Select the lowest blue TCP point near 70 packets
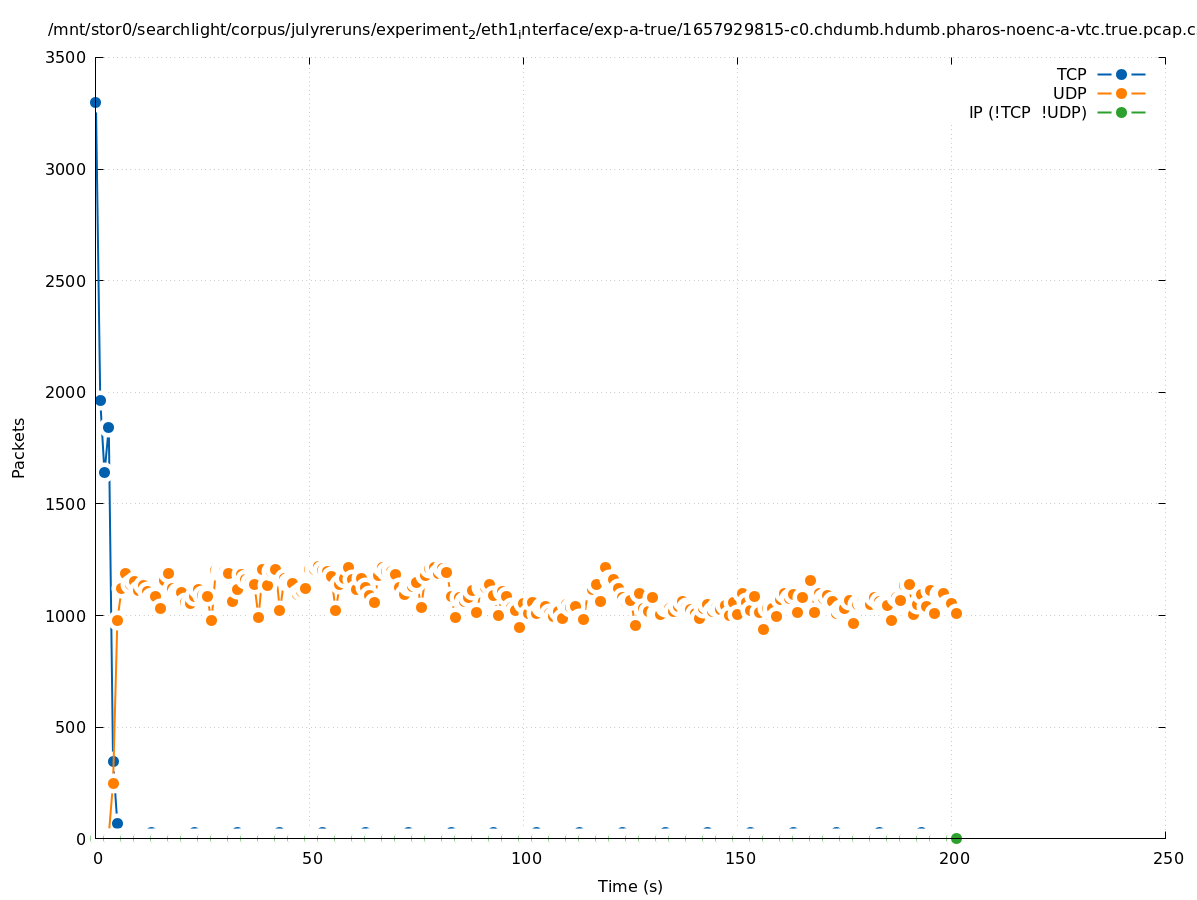 point(117,823)
